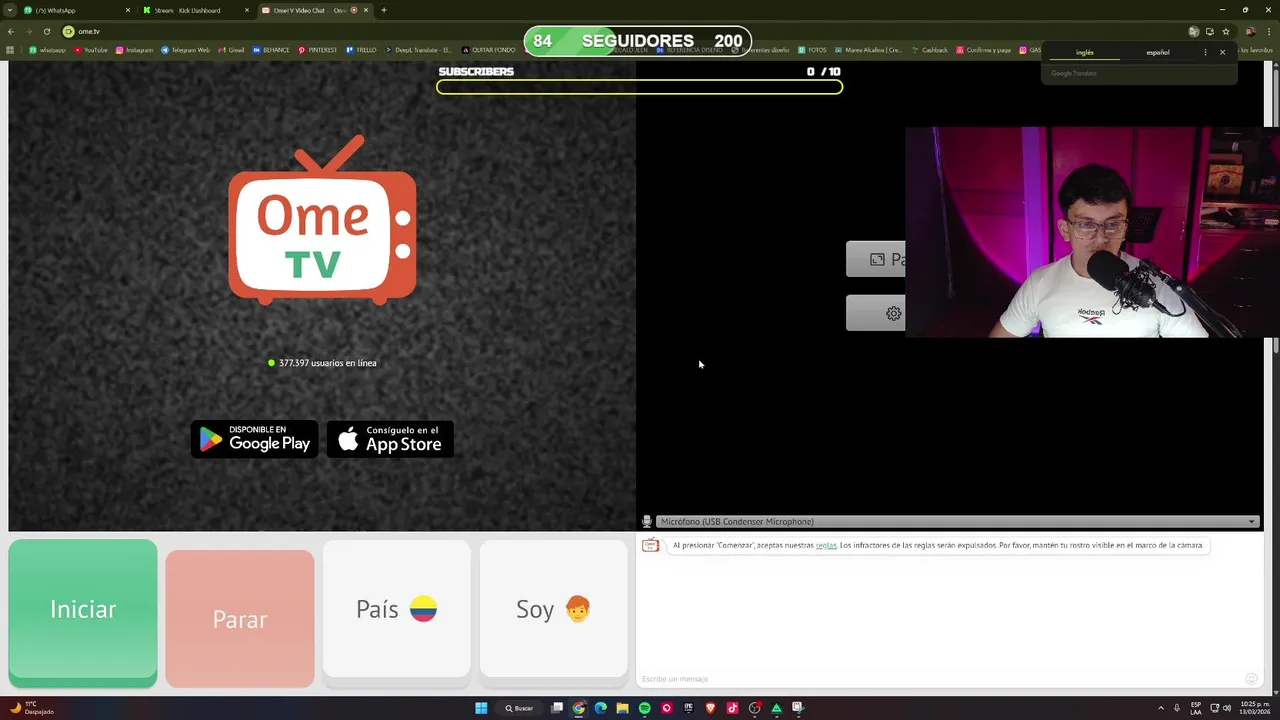
Task: Bookmark this page with the star icon
Action: coord(1225,31)
